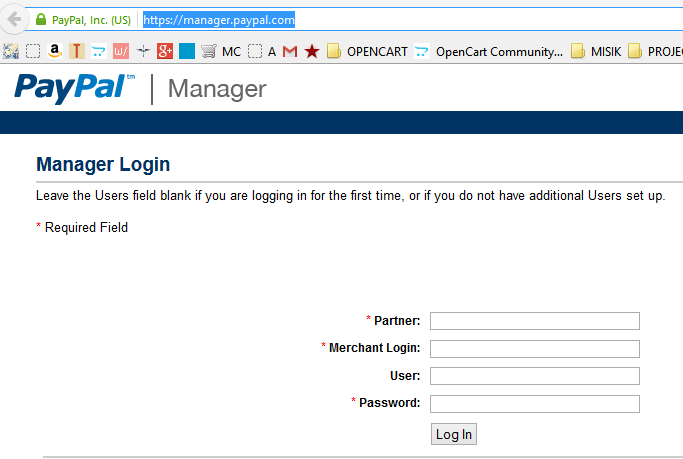The width and height of the screenshot is (683, 459).
Task: Open the tan T bookmark icon
Action: click(x=77, y=51)
